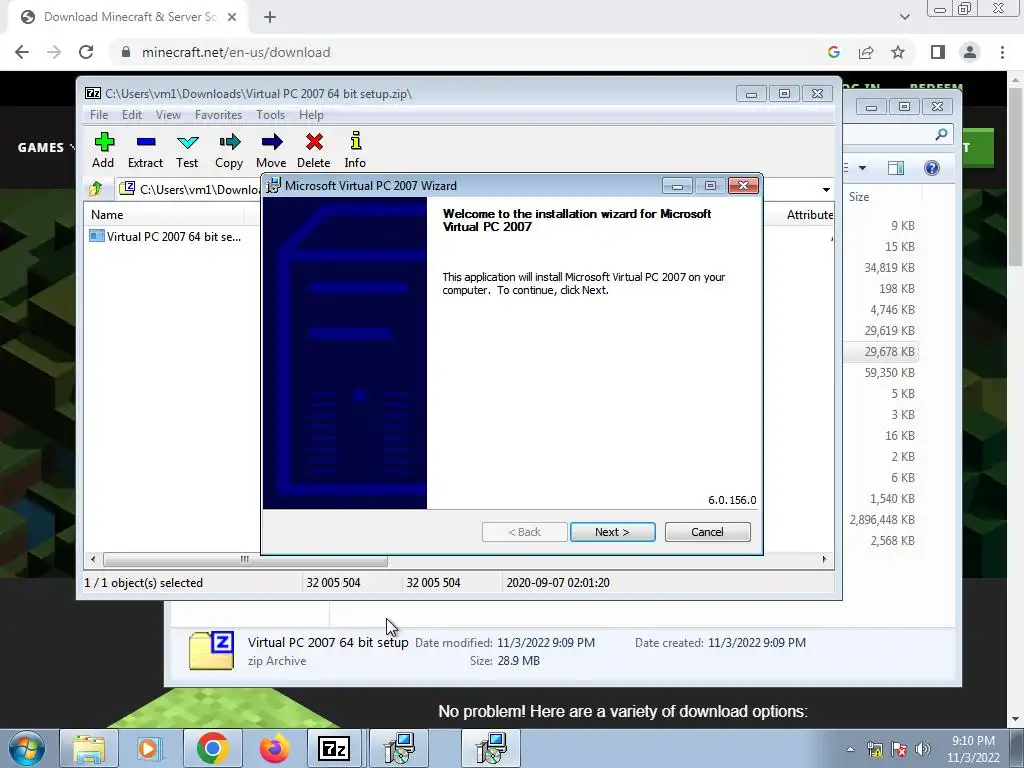Select the 59,350 KB file row in Explorer
1024x768 pixels.
[882, 372]
